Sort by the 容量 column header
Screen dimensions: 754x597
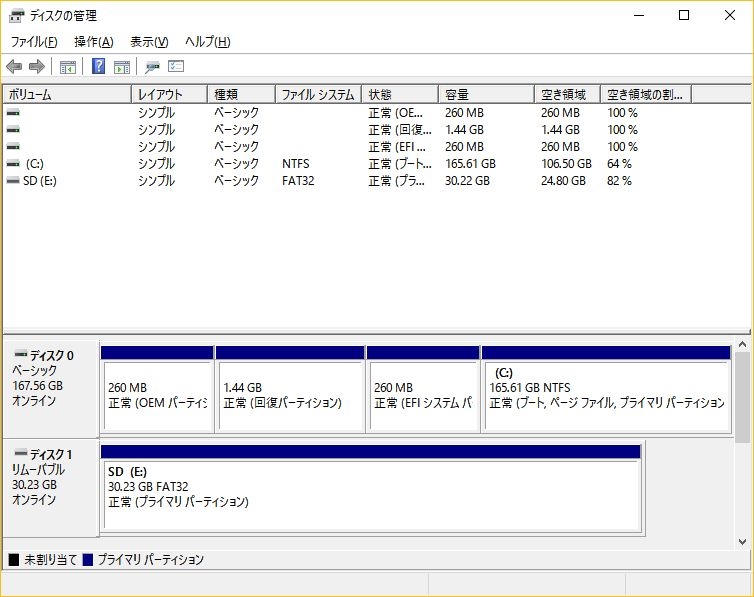[487, 94]
